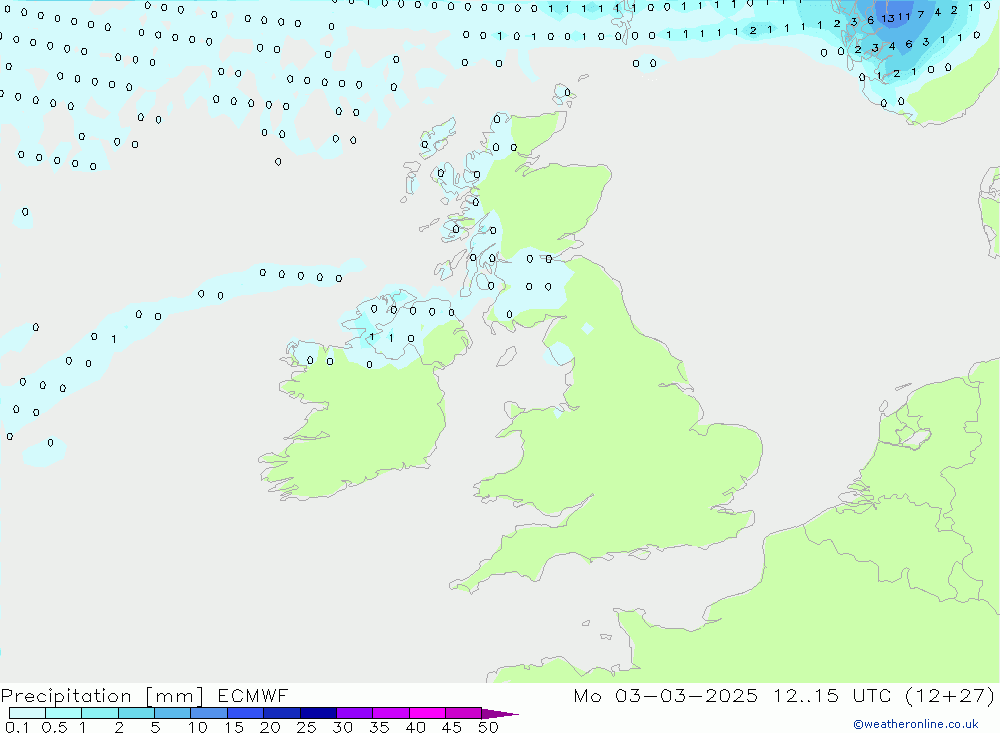The height and width of the screenshot is (733, 1000).
Task: Click the legend label "10"
Action: click(198, 727)
